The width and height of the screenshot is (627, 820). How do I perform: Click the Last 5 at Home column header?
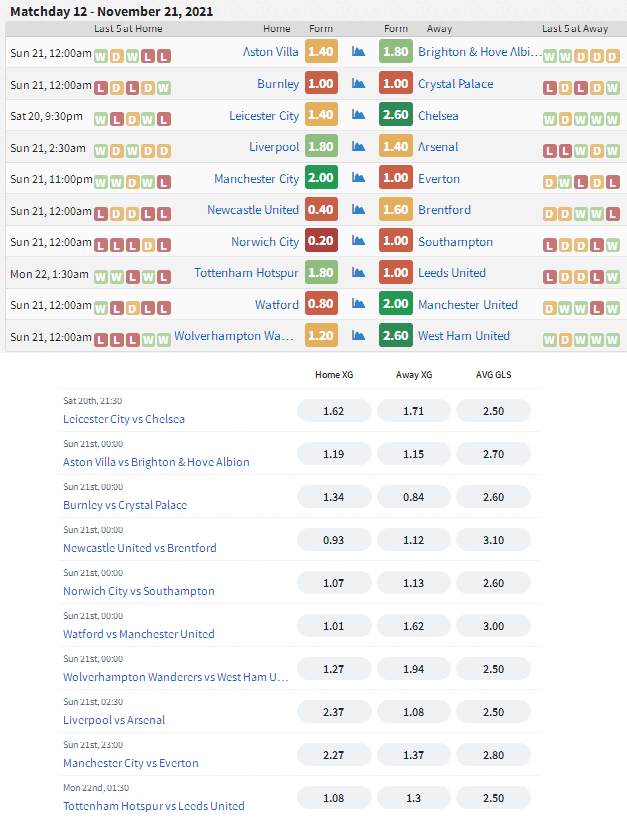coord(128,29)
